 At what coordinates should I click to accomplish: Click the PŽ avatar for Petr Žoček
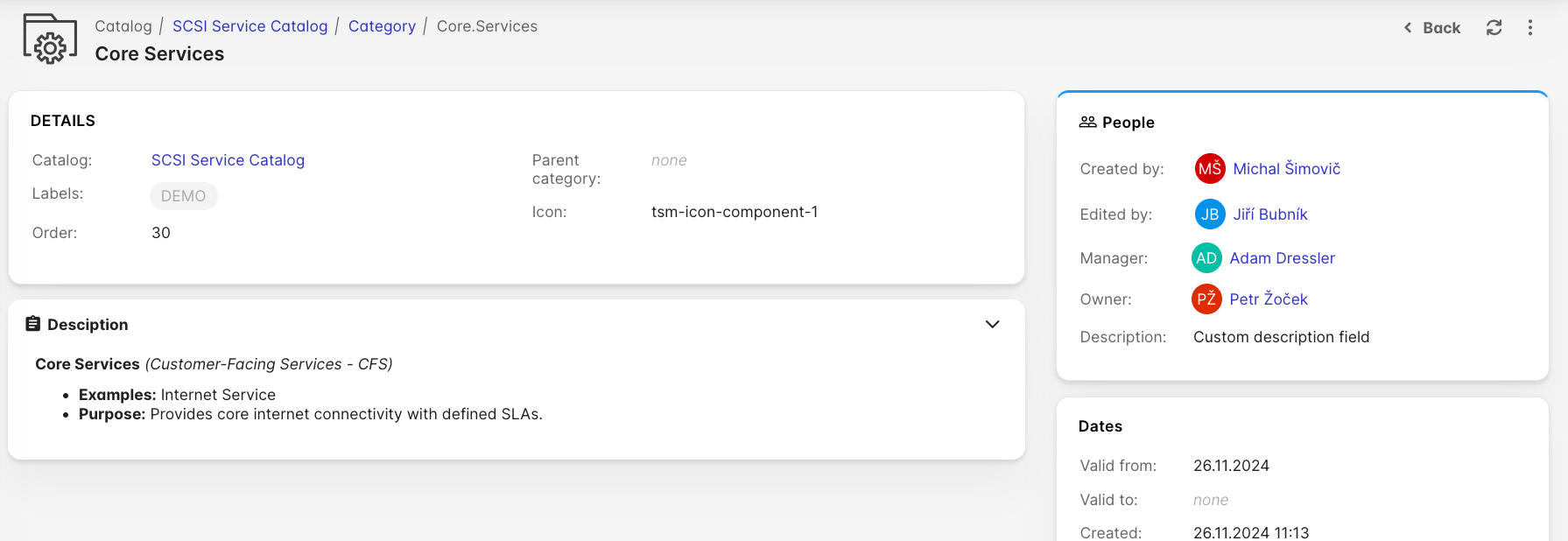tap(1206, 299)
